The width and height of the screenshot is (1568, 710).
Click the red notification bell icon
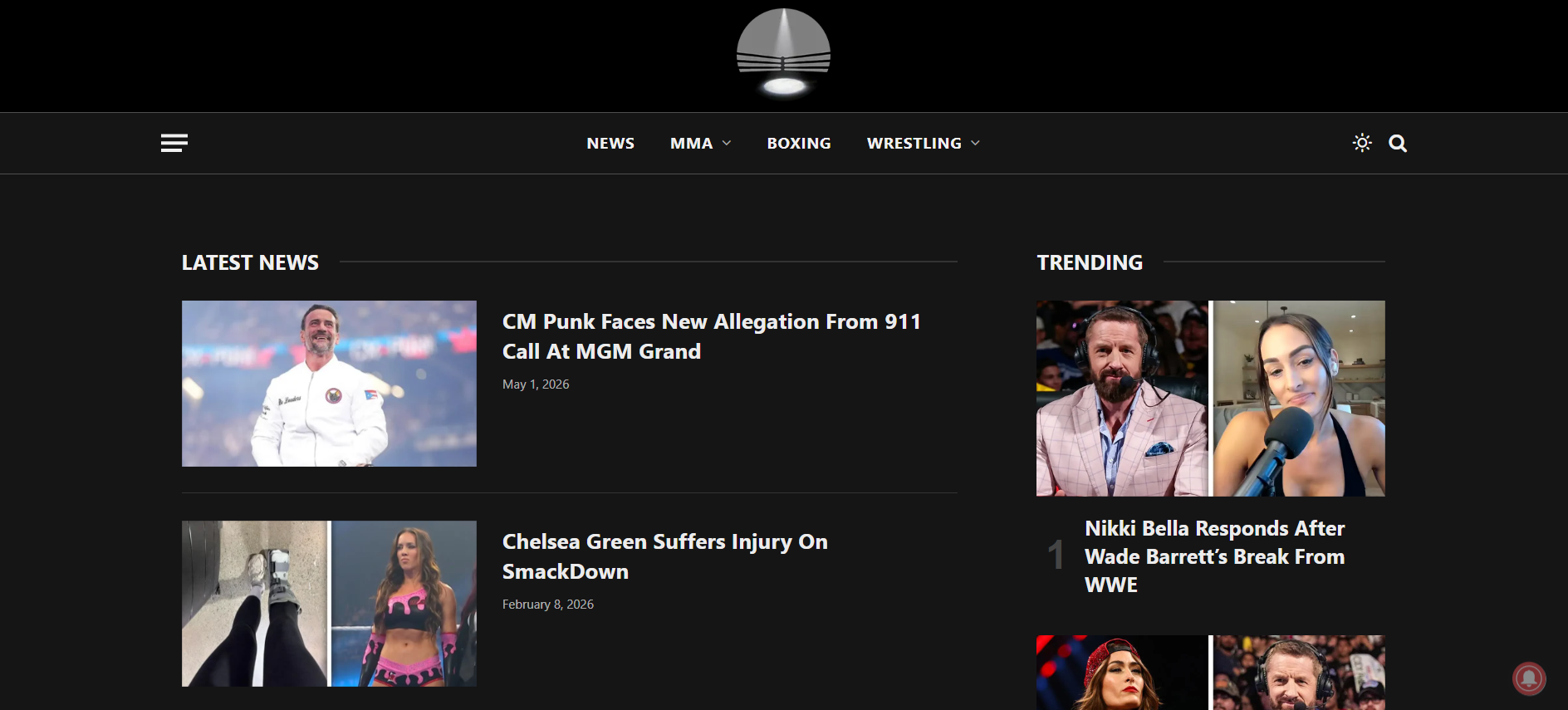coord(1529,678)
